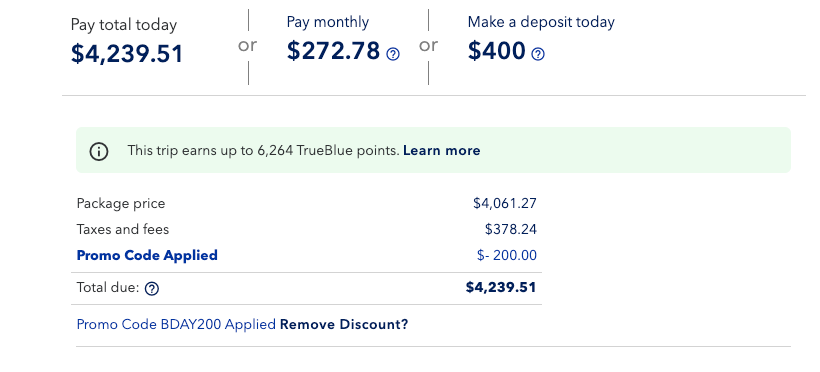
Task: Click the Promo Code Applied label
Action: (x=147, y=255)
